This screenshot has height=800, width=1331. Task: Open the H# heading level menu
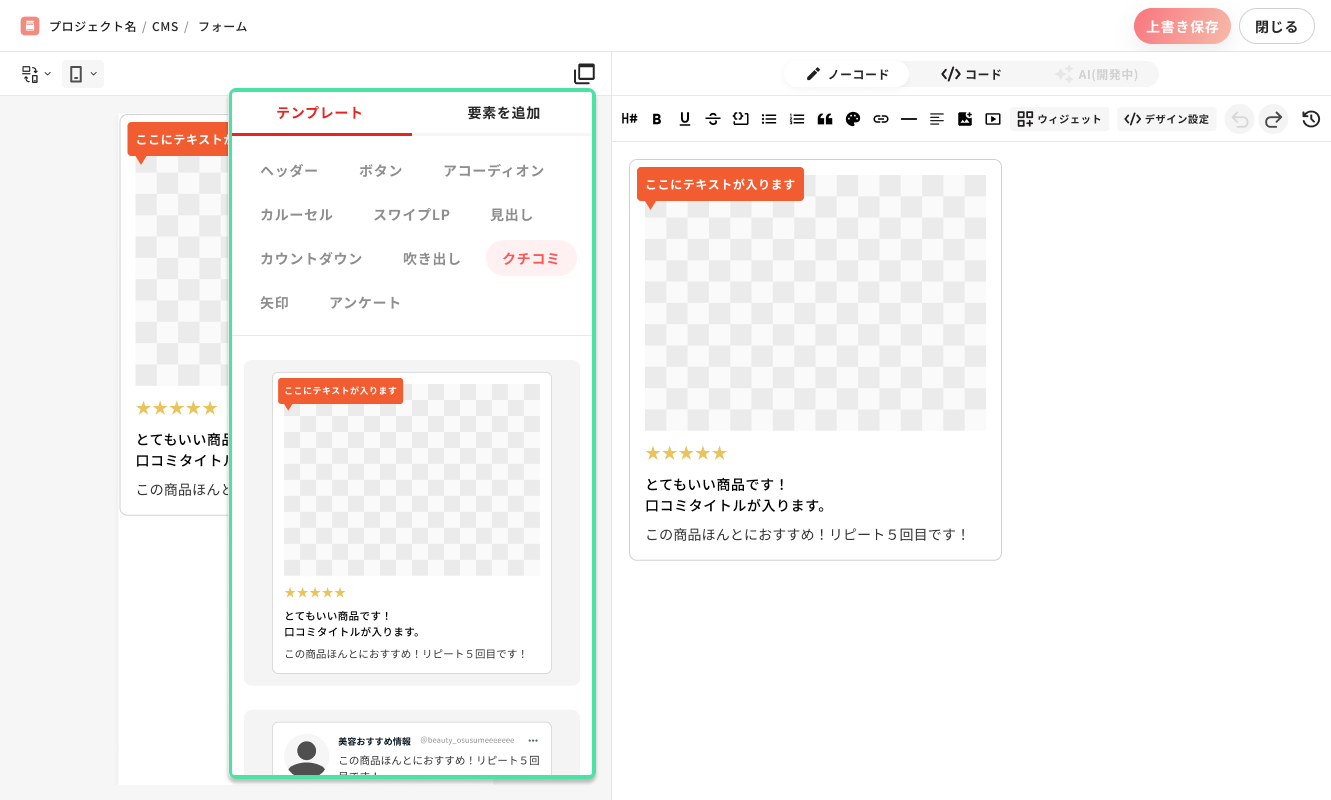point(629,119)
